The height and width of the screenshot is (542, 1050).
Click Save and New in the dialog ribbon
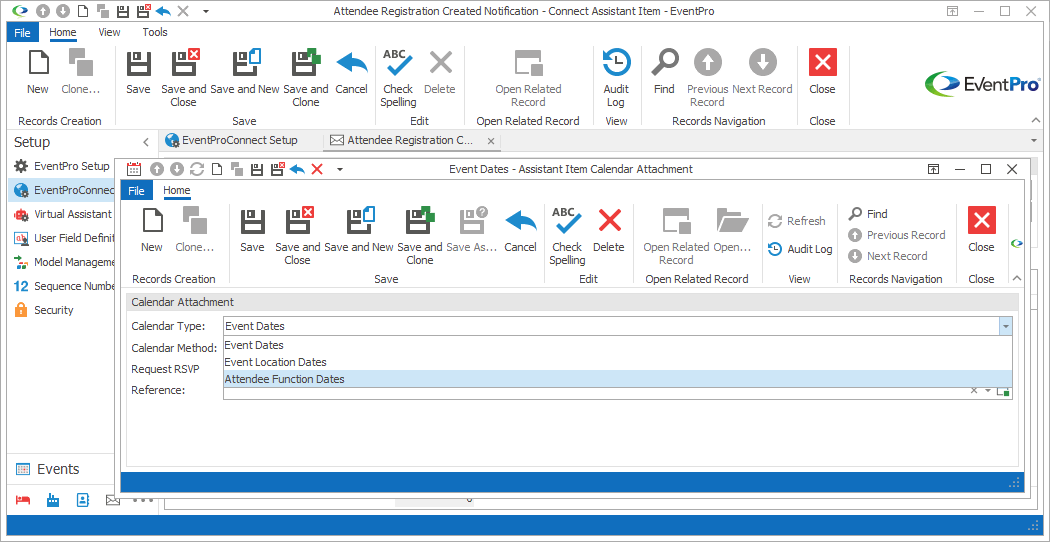pyautogui.click(x=359, y=230)
